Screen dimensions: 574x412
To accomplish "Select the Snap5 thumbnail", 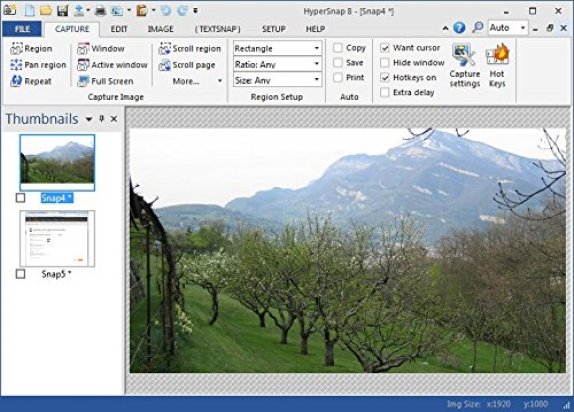I will 57,238.
